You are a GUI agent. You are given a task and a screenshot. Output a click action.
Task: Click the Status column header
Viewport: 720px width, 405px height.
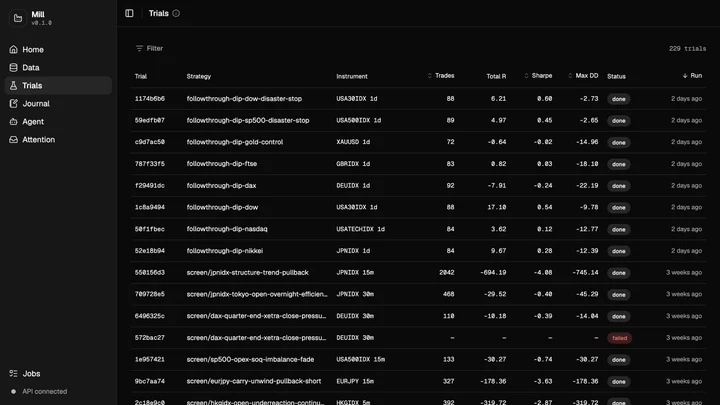tap(616, 76)
